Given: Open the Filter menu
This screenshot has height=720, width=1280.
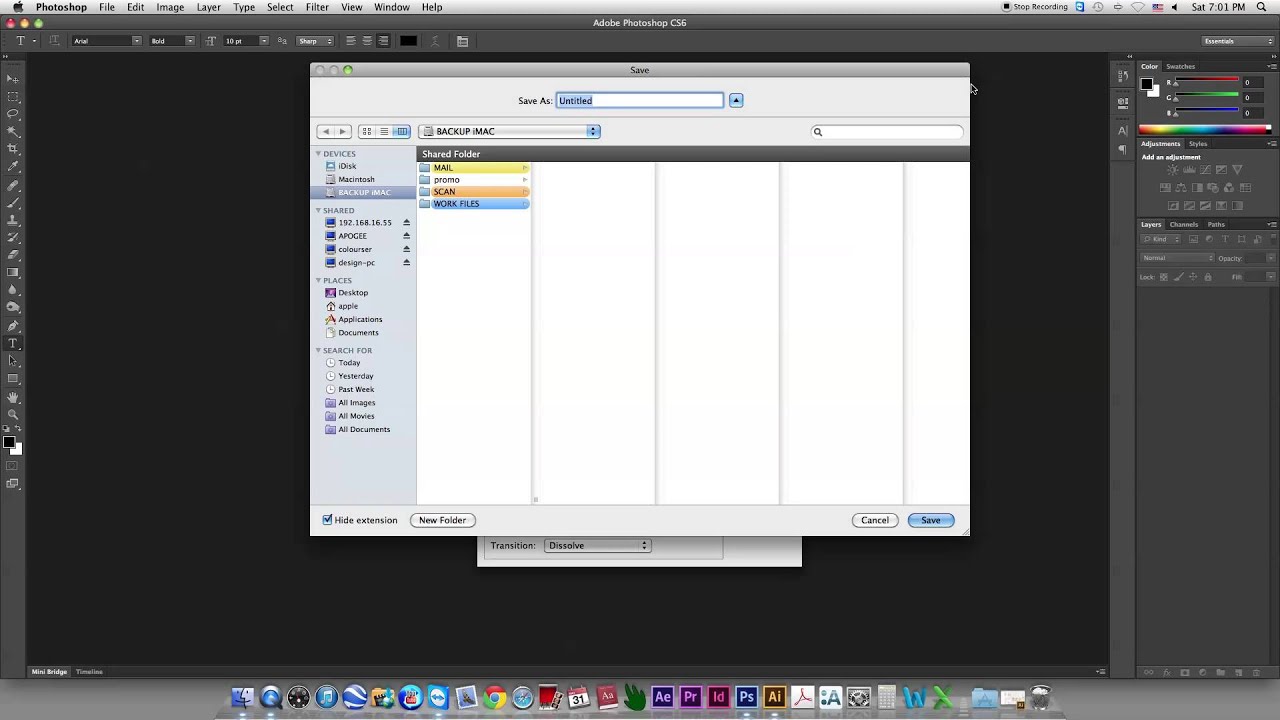Looking at the screenshot, I should click(317, 7).
